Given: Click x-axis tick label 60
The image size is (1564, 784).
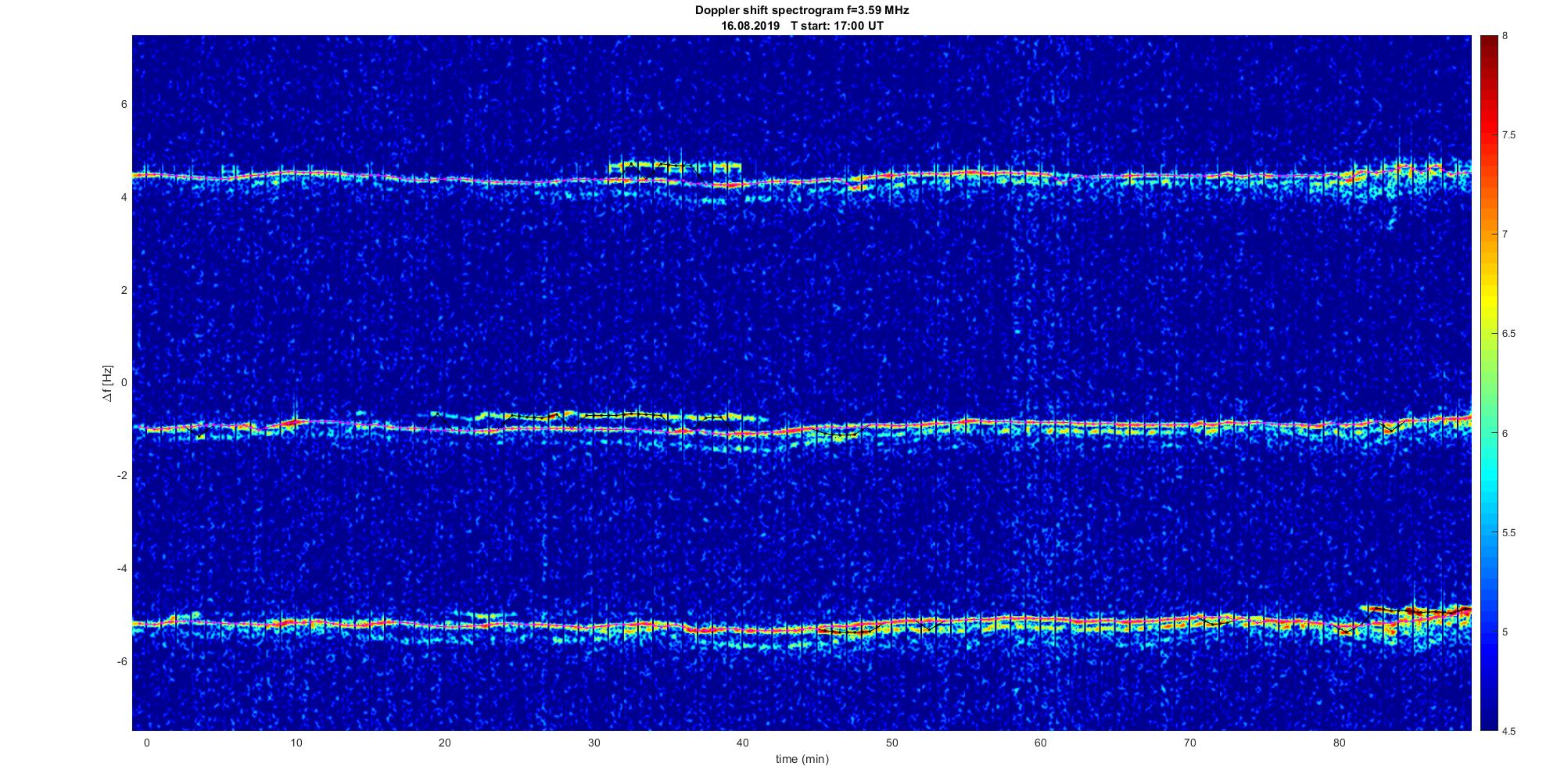Looking at the screenshot, I should [x=1041, y=743].
